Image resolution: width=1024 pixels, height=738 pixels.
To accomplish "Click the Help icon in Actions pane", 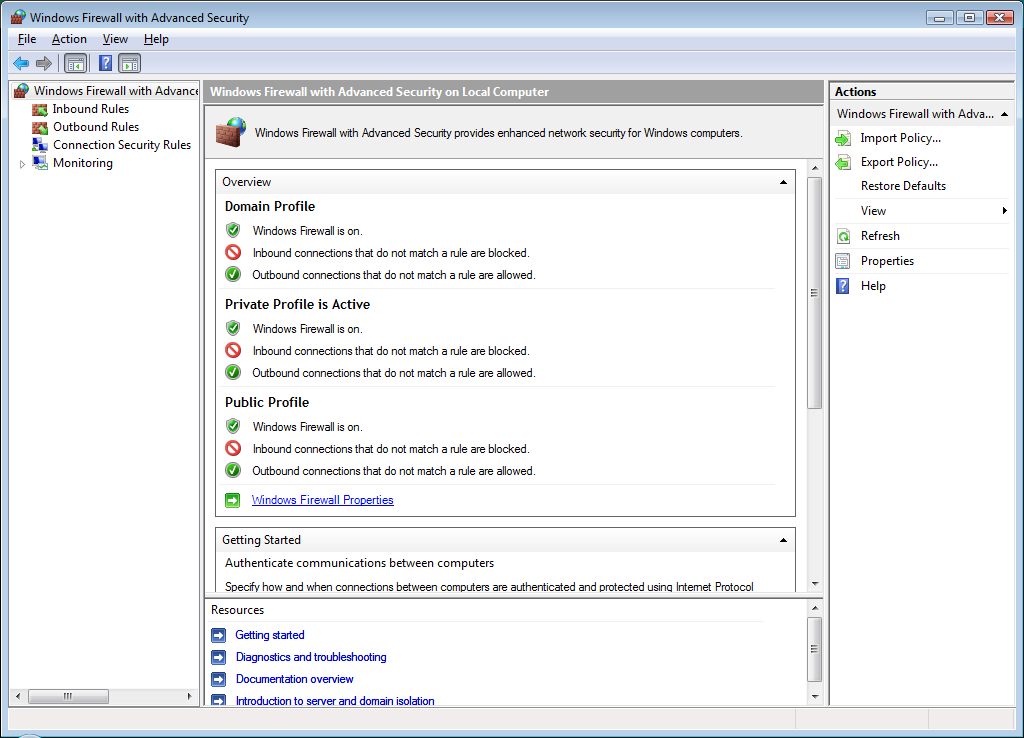I will [843, 286].
